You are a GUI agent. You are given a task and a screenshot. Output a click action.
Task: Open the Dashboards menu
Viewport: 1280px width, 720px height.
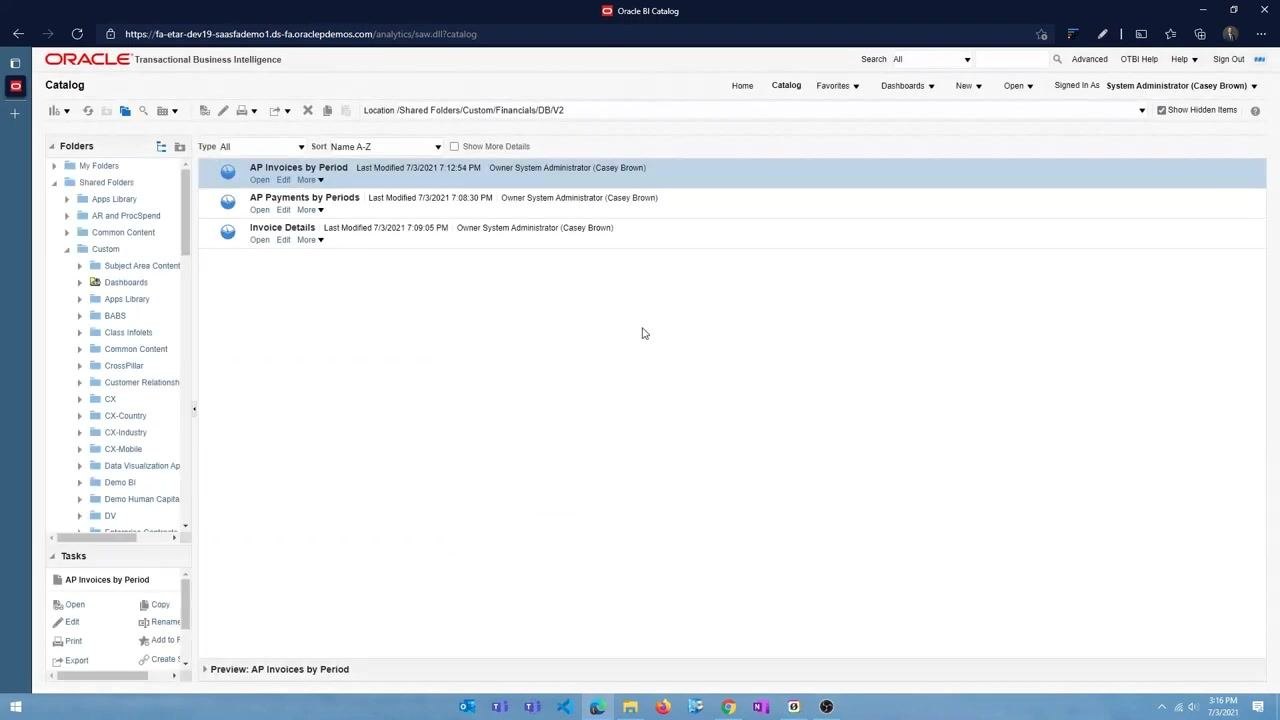point(908,86)
